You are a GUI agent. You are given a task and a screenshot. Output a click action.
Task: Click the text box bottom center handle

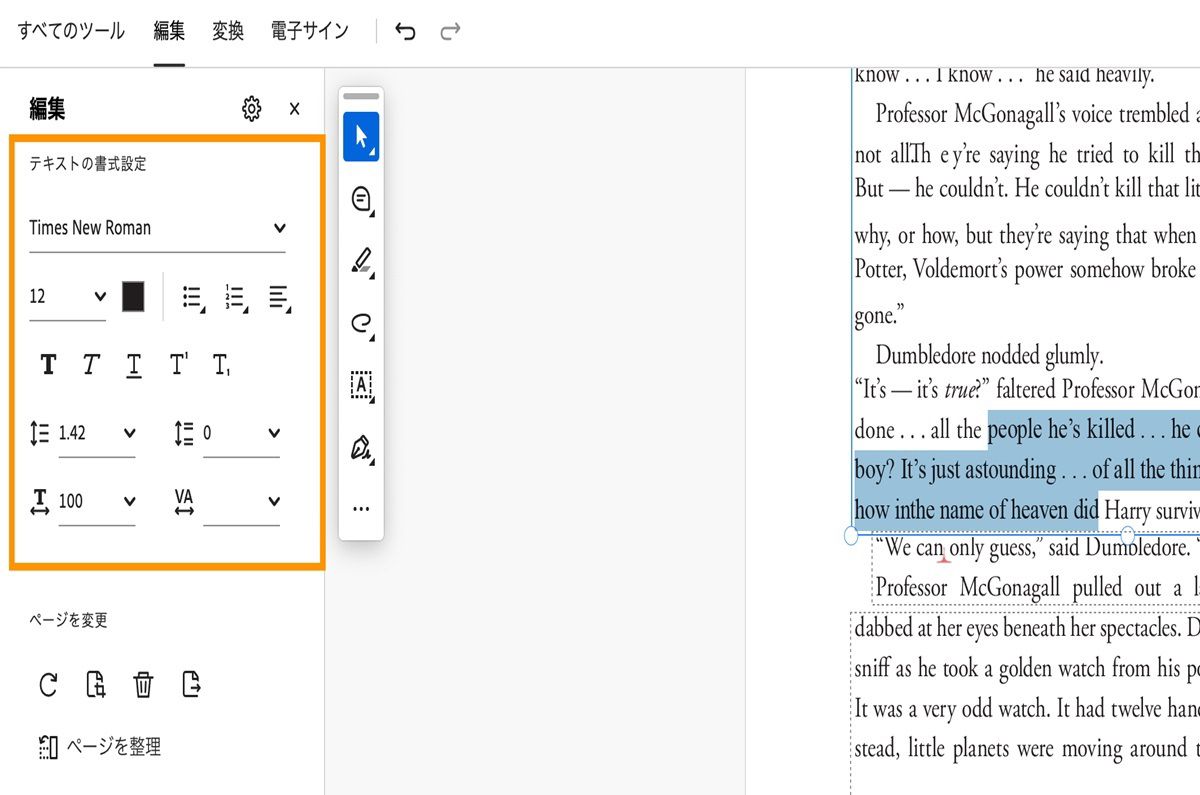pos(1127,536)
